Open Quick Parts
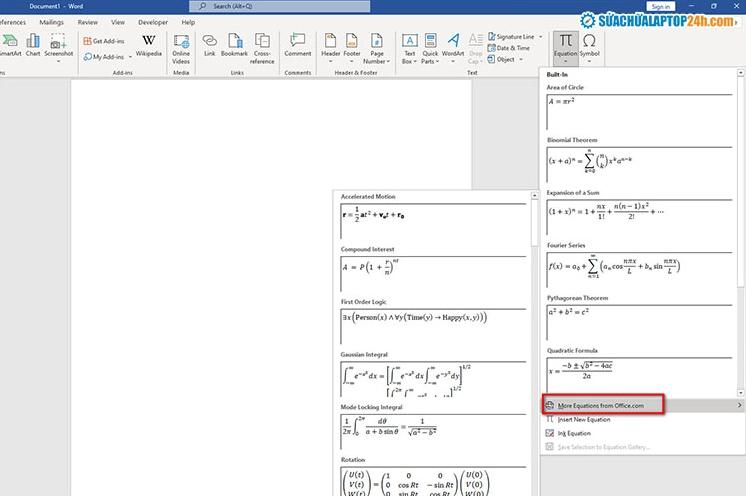 coord(430,49)
